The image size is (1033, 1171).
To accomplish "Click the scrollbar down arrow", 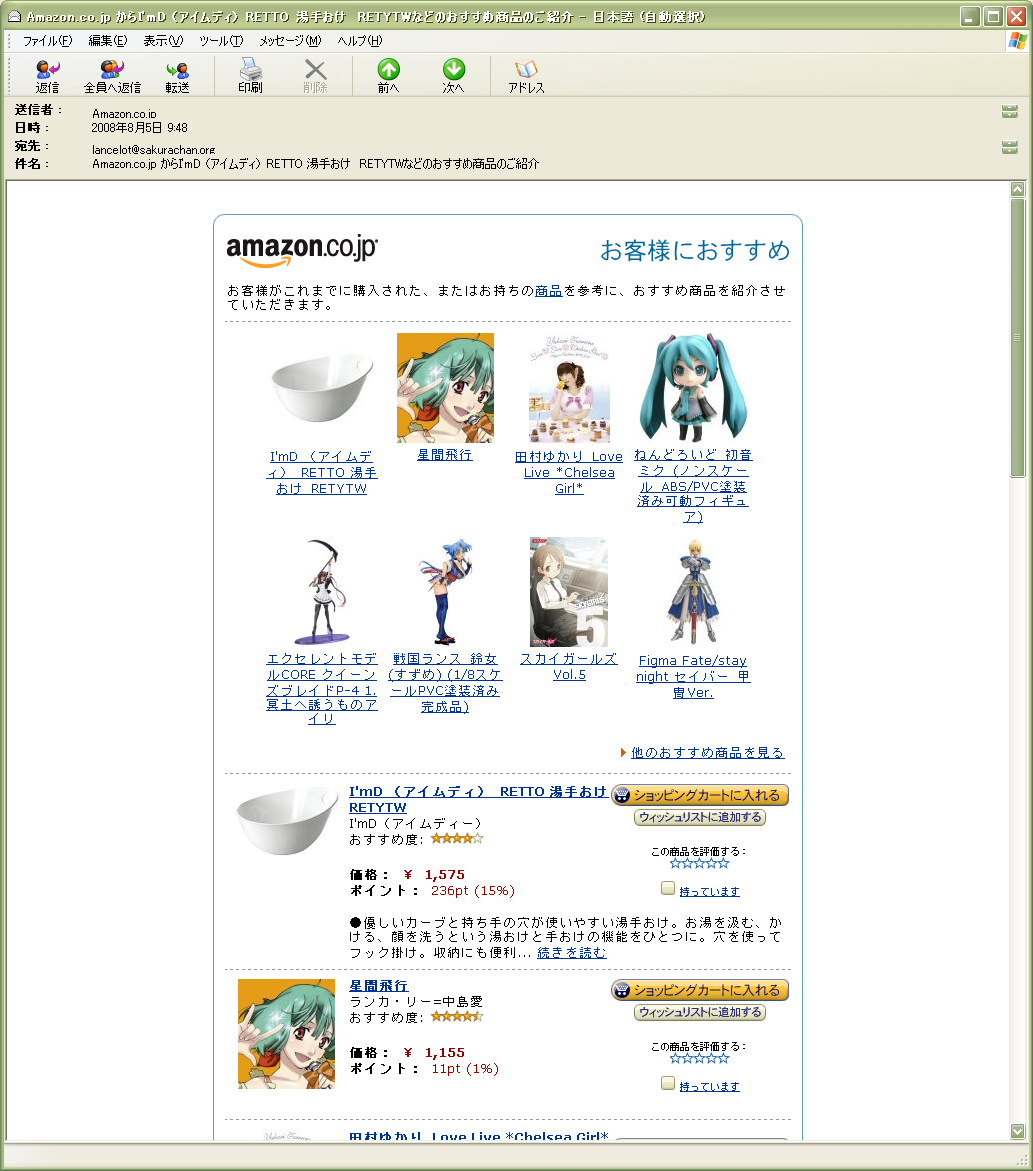I will click(1018, 1131).
